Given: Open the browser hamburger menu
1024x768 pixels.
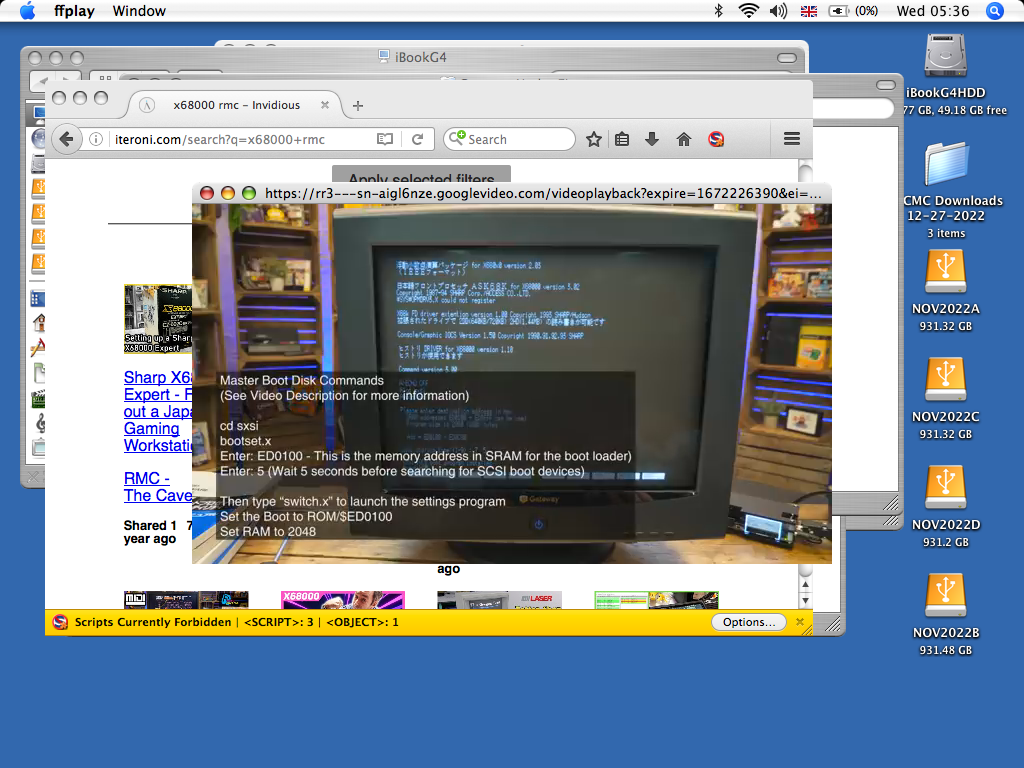Looking at the screenshot, I should pyautogui.click(x=792, y=139).
